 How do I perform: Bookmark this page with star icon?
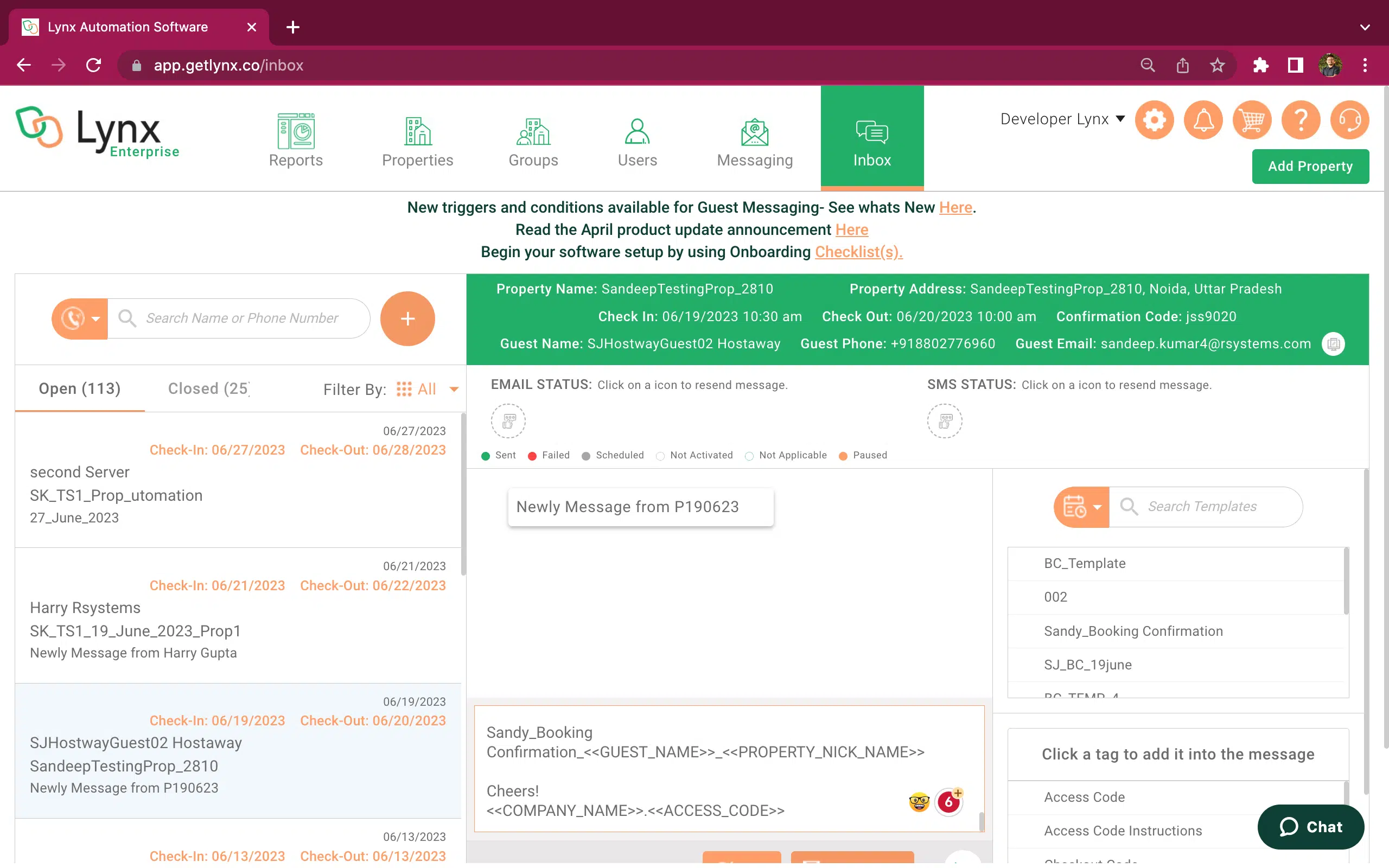point(1217,66)
